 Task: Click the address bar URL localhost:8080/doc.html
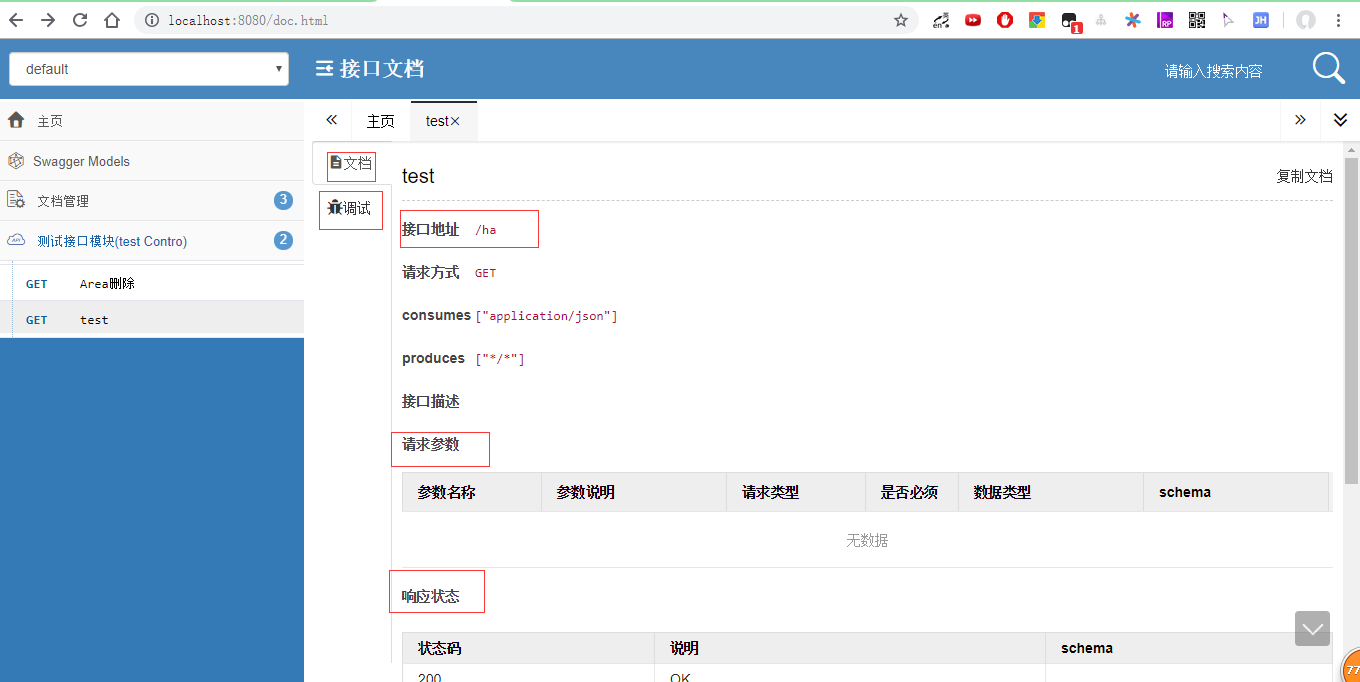[248, 20]
